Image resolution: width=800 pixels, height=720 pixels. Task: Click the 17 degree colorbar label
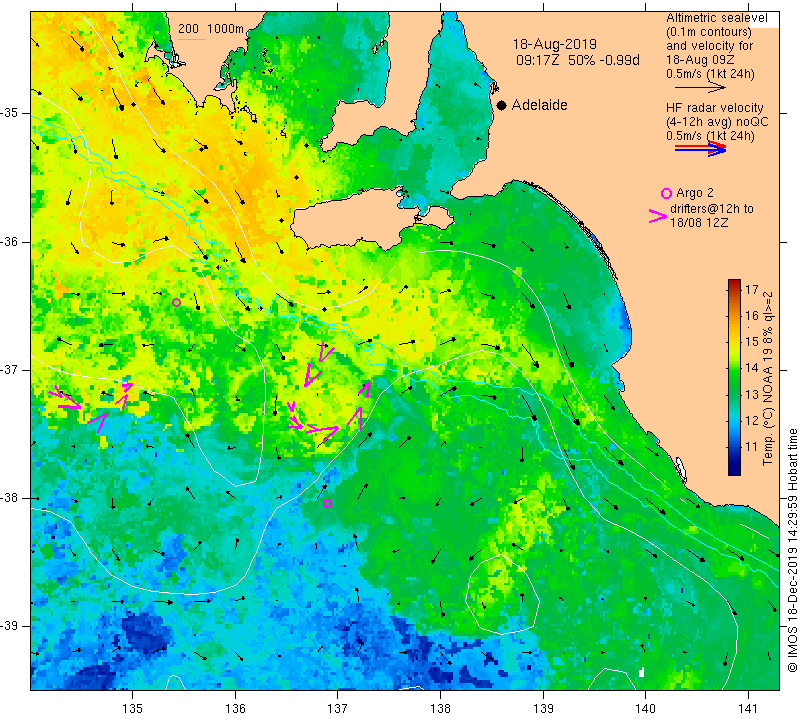[752, 290]
